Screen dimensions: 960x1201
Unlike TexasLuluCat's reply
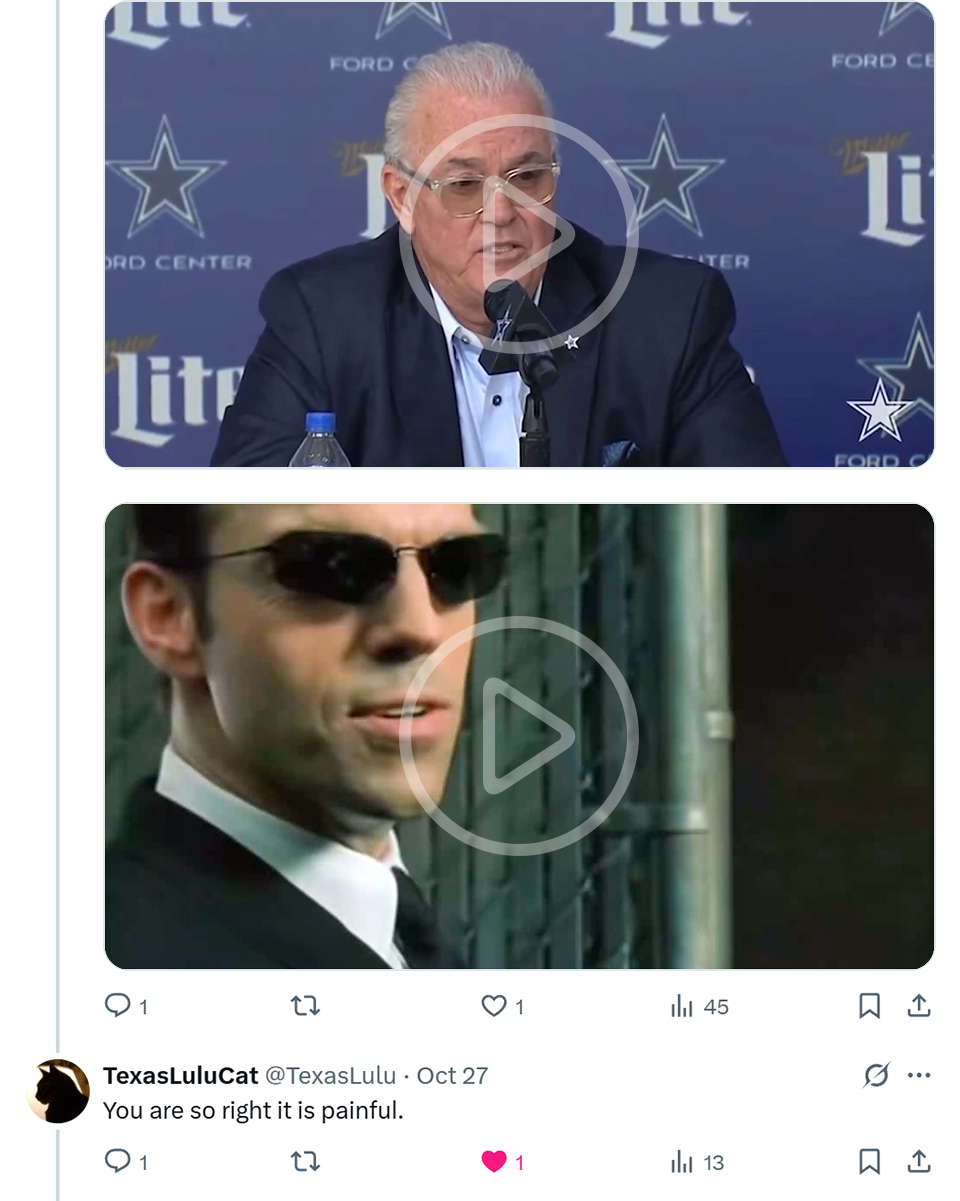click(494, 1161)
